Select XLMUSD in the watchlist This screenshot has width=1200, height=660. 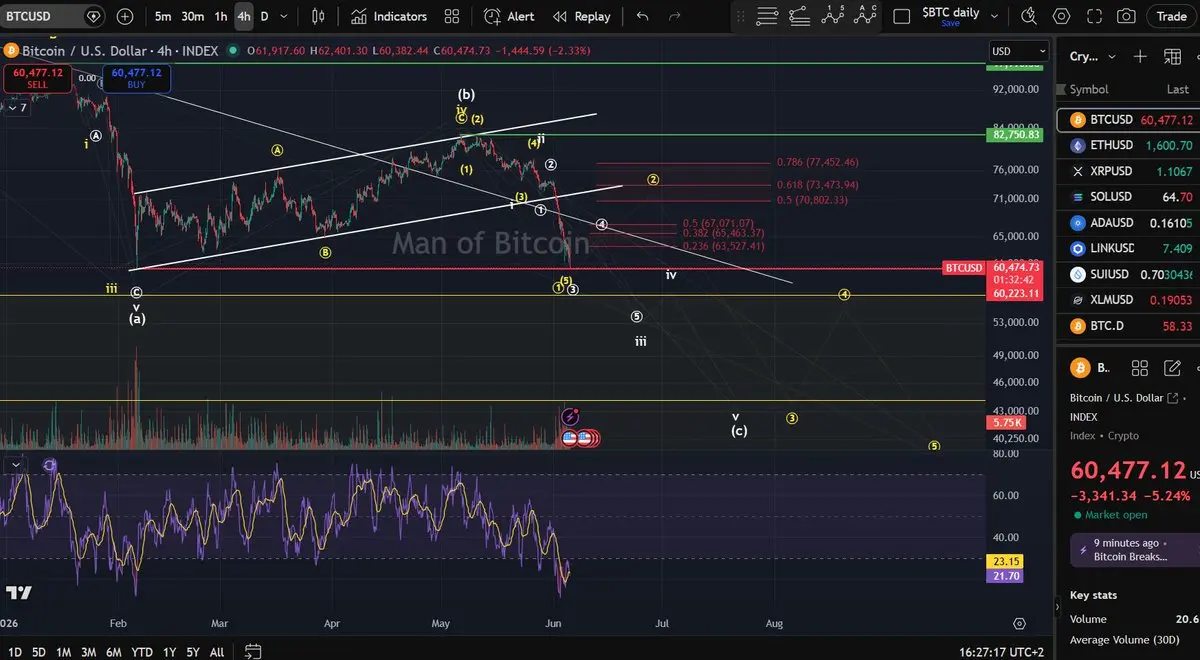point(1130,300)
